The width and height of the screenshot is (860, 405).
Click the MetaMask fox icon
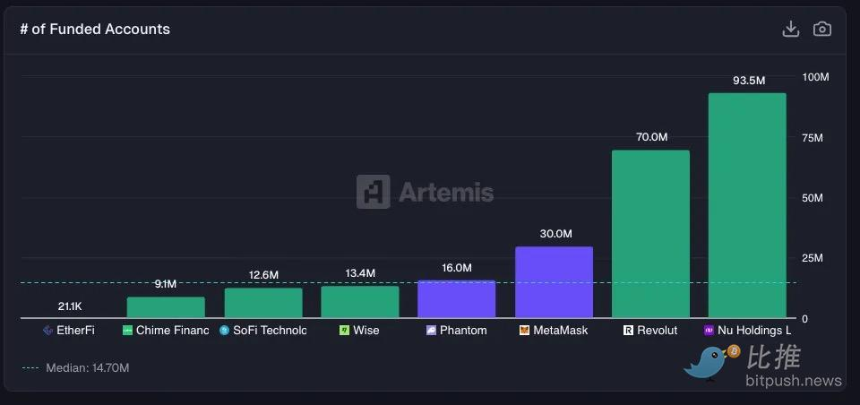click(524, 330)
